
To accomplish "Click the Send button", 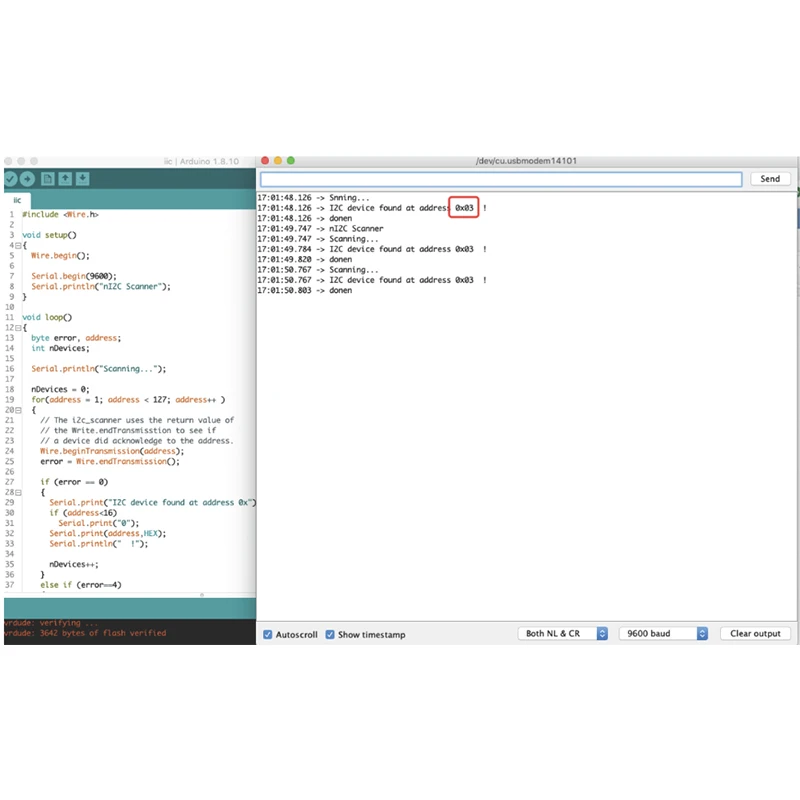I will tap(770, 179).
